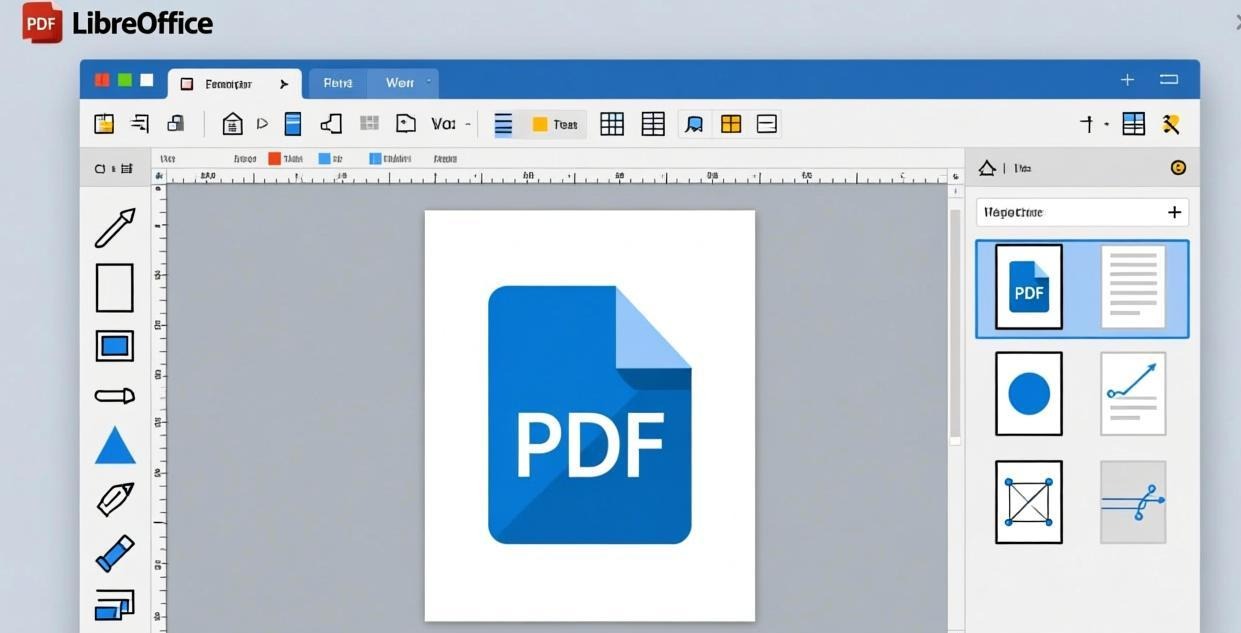Click the side panel search input field
Screen dimensions: 1241x633
(x=1082, y=212)
